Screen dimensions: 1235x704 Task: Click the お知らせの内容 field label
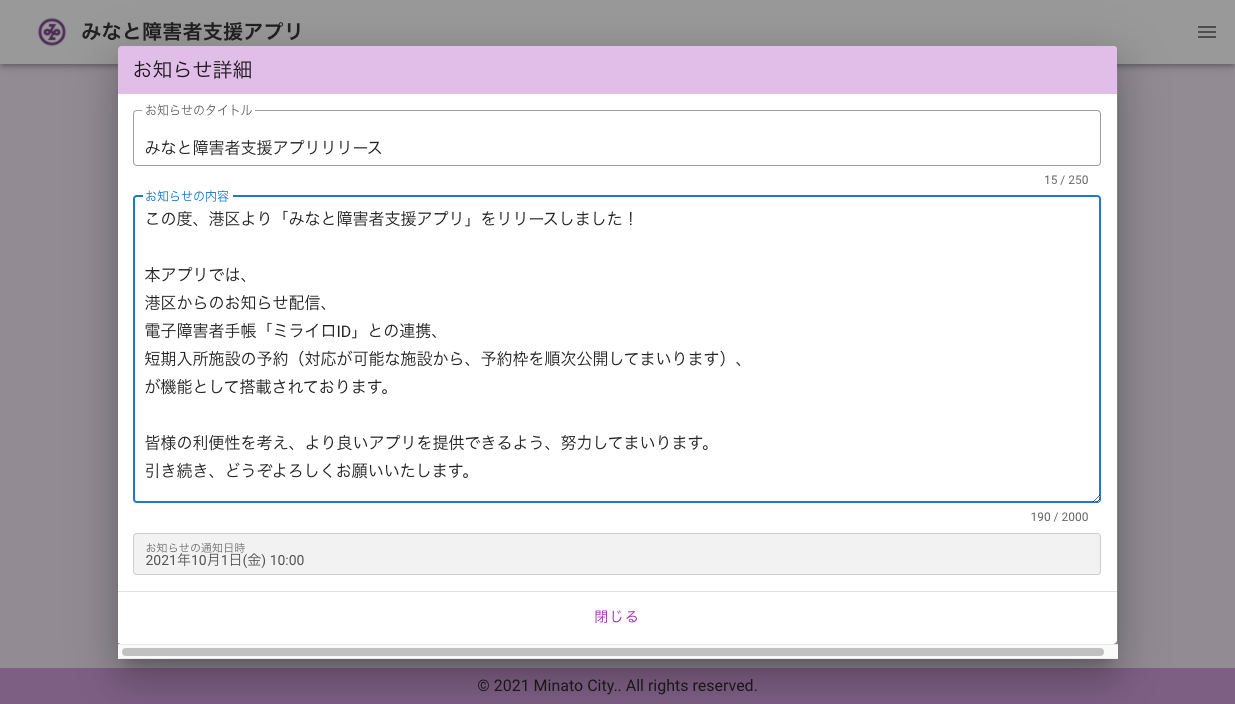[x=187, y=196]
